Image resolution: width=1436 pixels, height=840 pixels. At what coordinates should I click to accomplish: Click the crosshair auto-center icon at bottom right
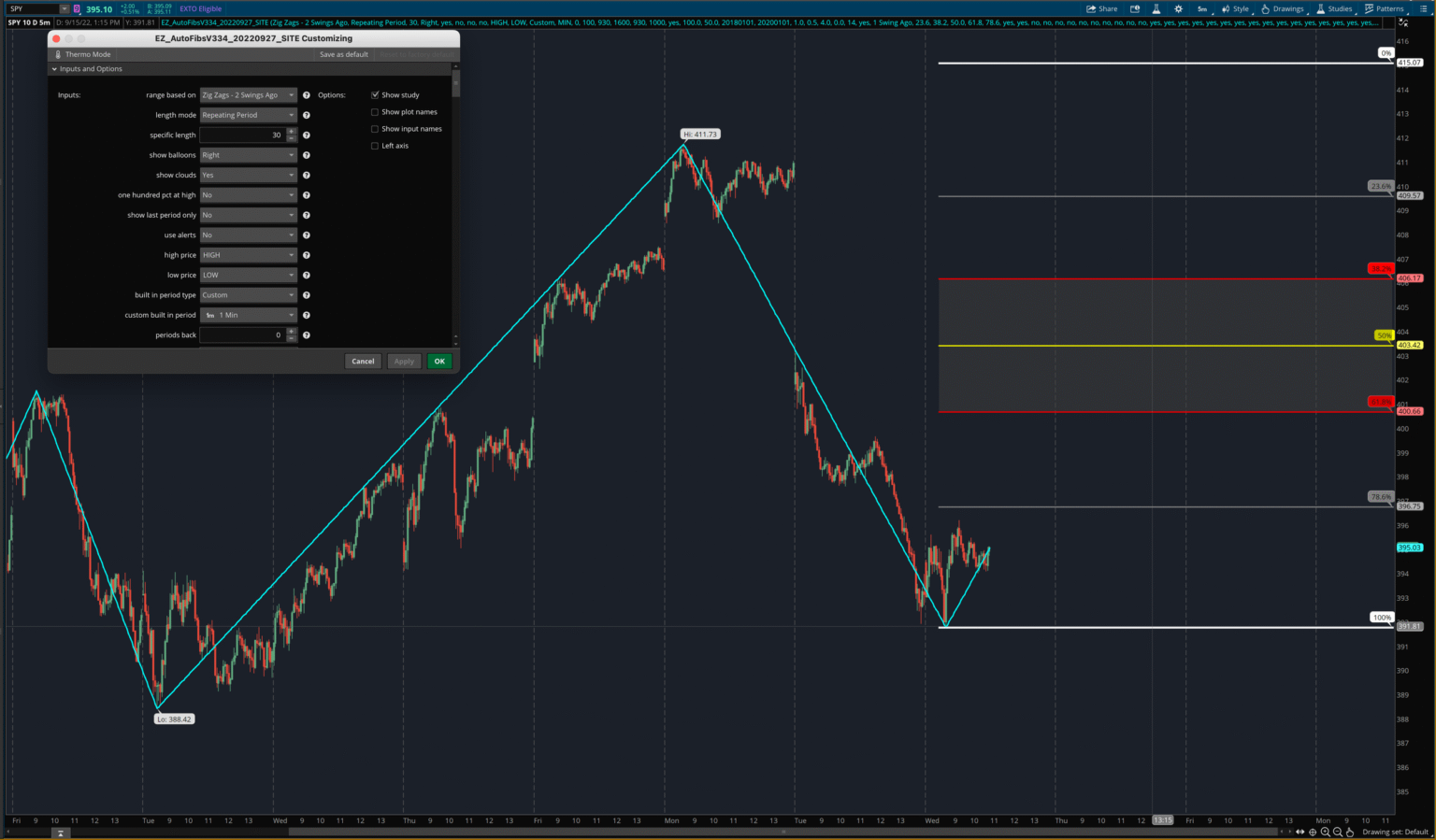pyautogui.click(x=1312, y=832)
